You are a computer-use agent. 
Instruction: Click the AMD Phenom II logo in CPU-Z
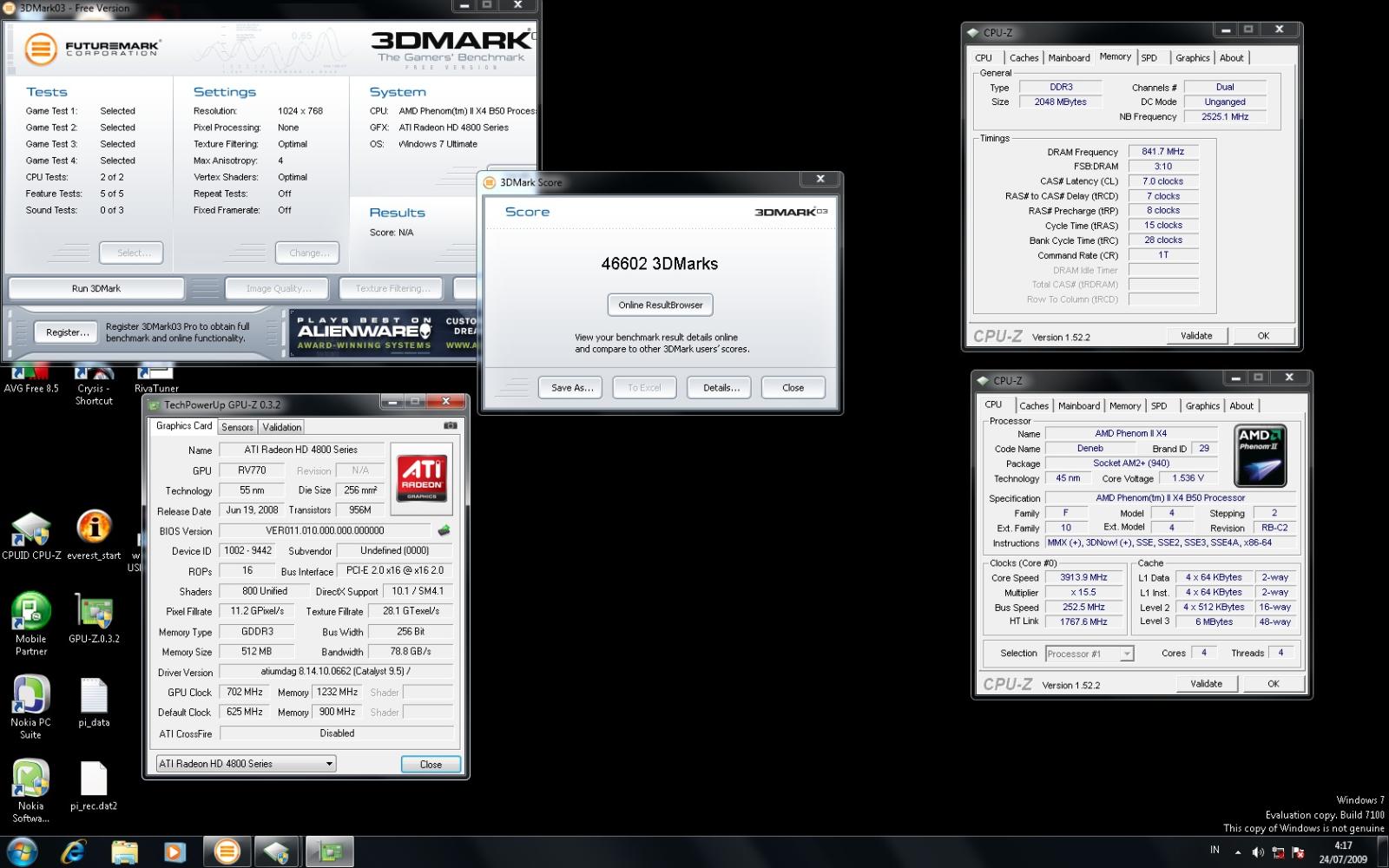tap(1260, 456)
